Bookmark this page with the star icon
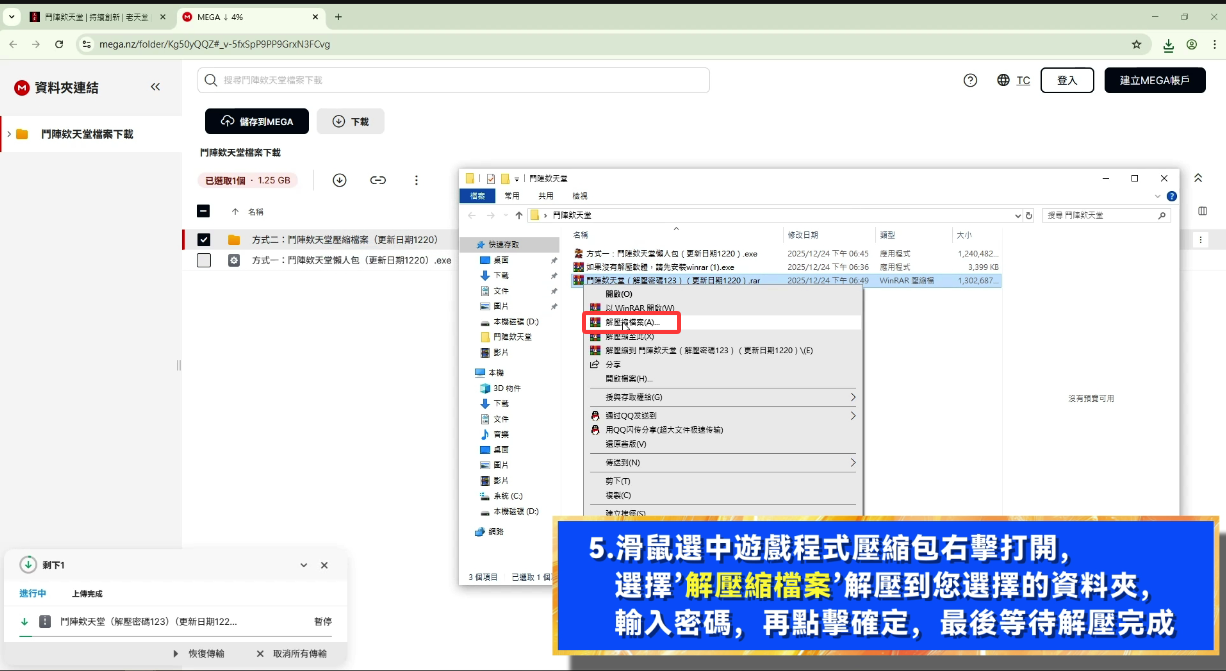Screen dimensions: 1226x671 point(1136,44)
